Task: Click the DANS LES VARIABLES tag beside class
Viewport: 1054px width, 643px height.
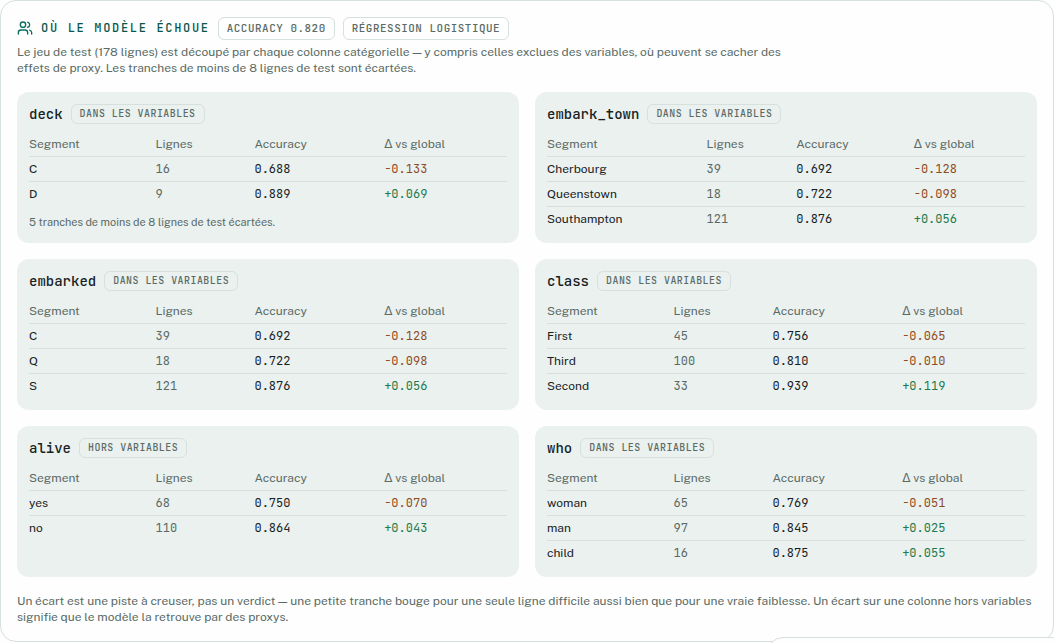Action: [663, 280]
